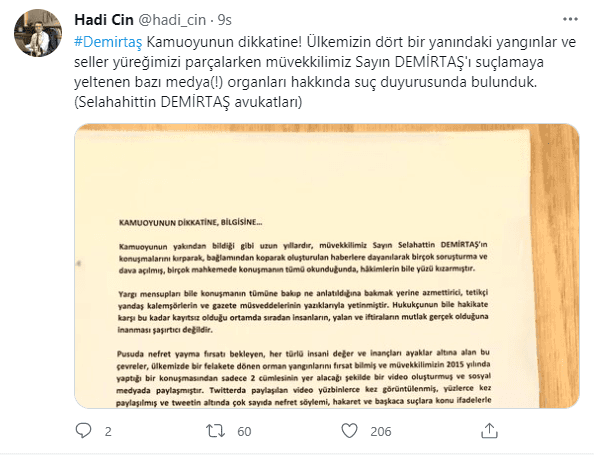The height and width of the screenshot is (455, 594).
Task: Open the #Demirtaş hashtag link
Action: click(x=108, y=42)
